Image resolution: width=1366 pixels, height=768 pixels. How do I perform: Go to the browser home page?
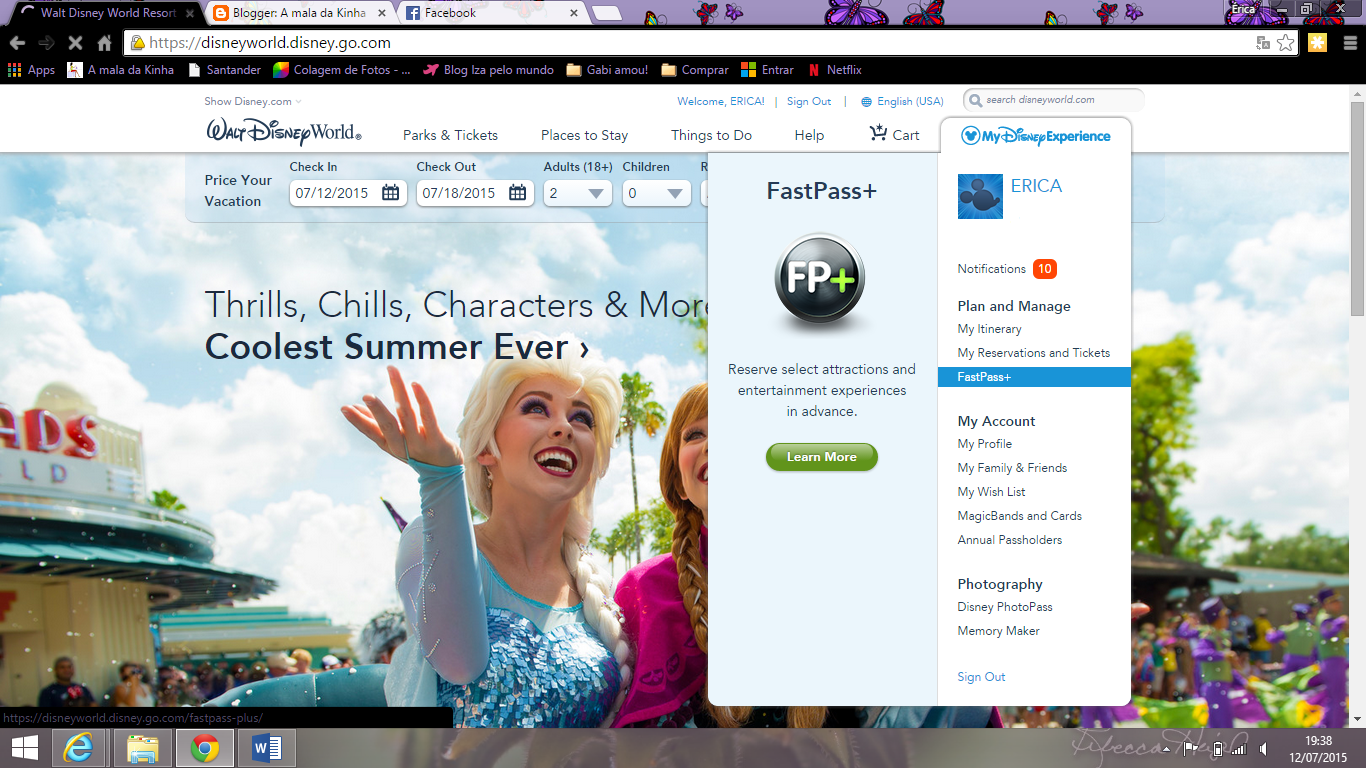click(104, 43)
